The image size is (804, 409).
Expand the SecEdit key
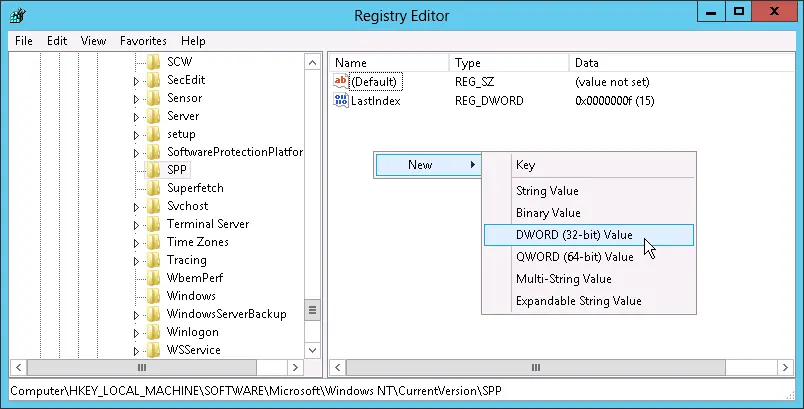[x=136, y=81]
